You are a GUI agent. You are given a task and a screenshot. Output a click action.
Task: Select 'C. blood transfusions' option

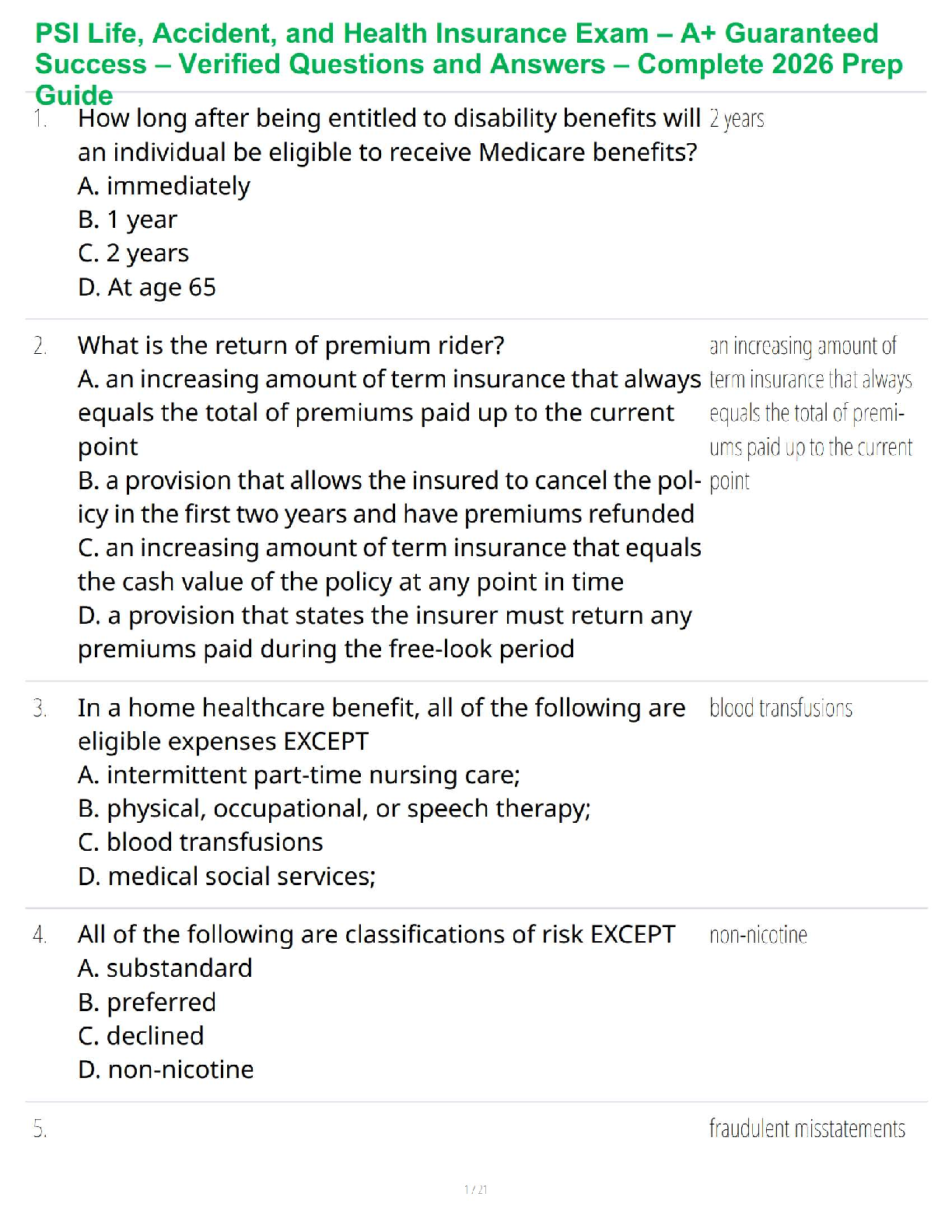click(201, 842)
